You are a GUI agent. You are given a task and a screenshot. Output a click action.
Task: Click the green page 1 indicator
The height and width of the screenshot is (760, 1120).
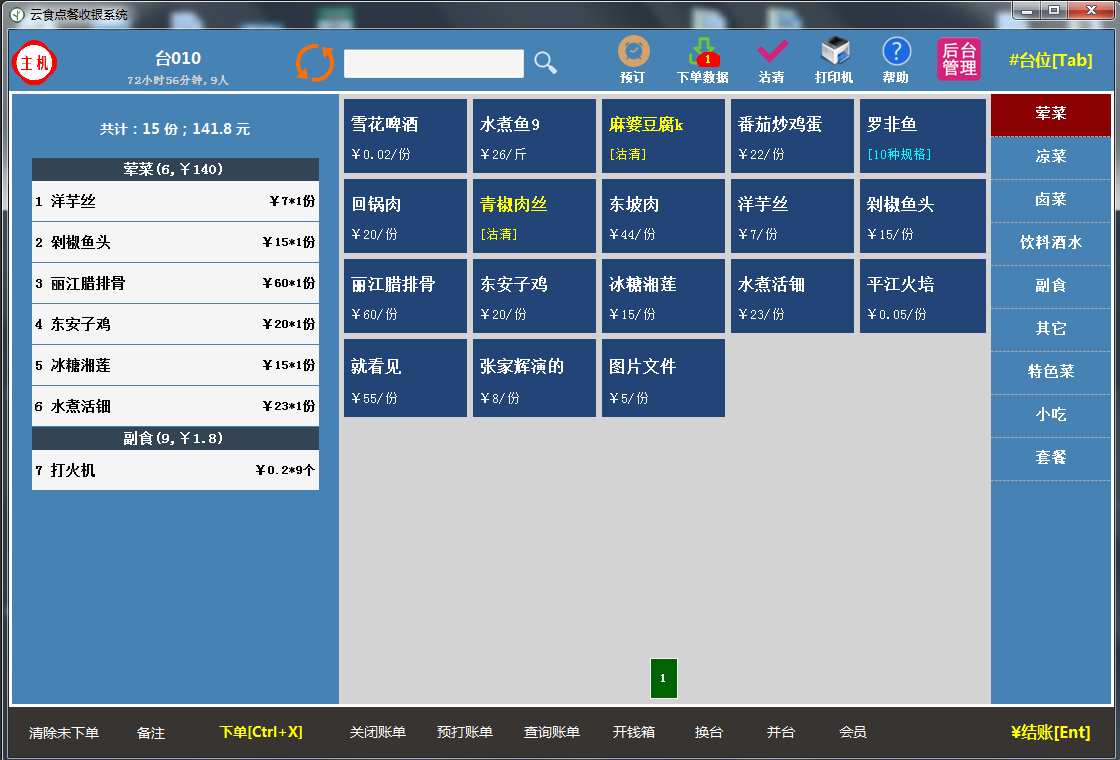point(663,678)
